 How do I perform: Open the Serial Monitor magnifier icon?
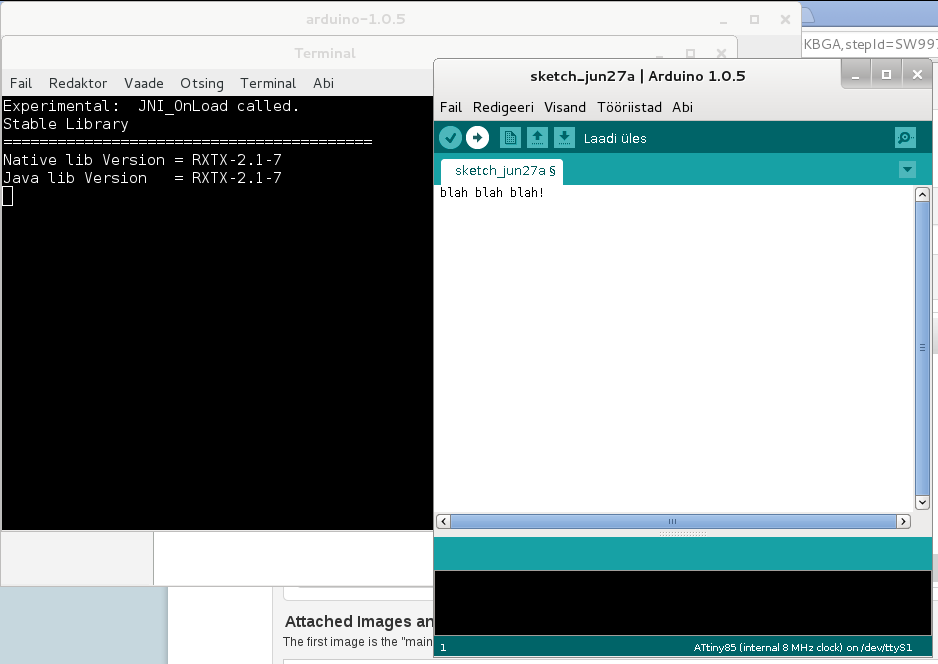905,137
